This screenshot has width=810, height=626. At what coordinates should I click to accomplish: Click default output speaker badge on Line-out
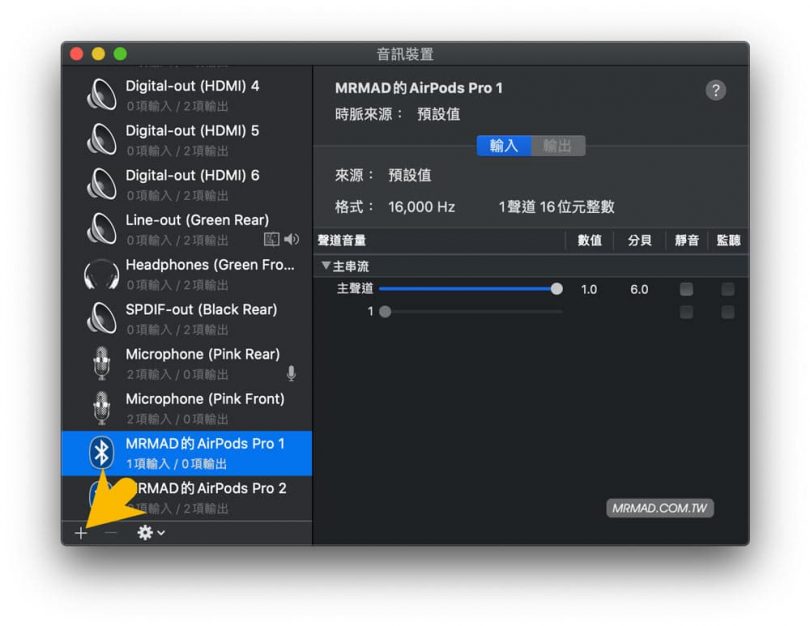[291, 239]
